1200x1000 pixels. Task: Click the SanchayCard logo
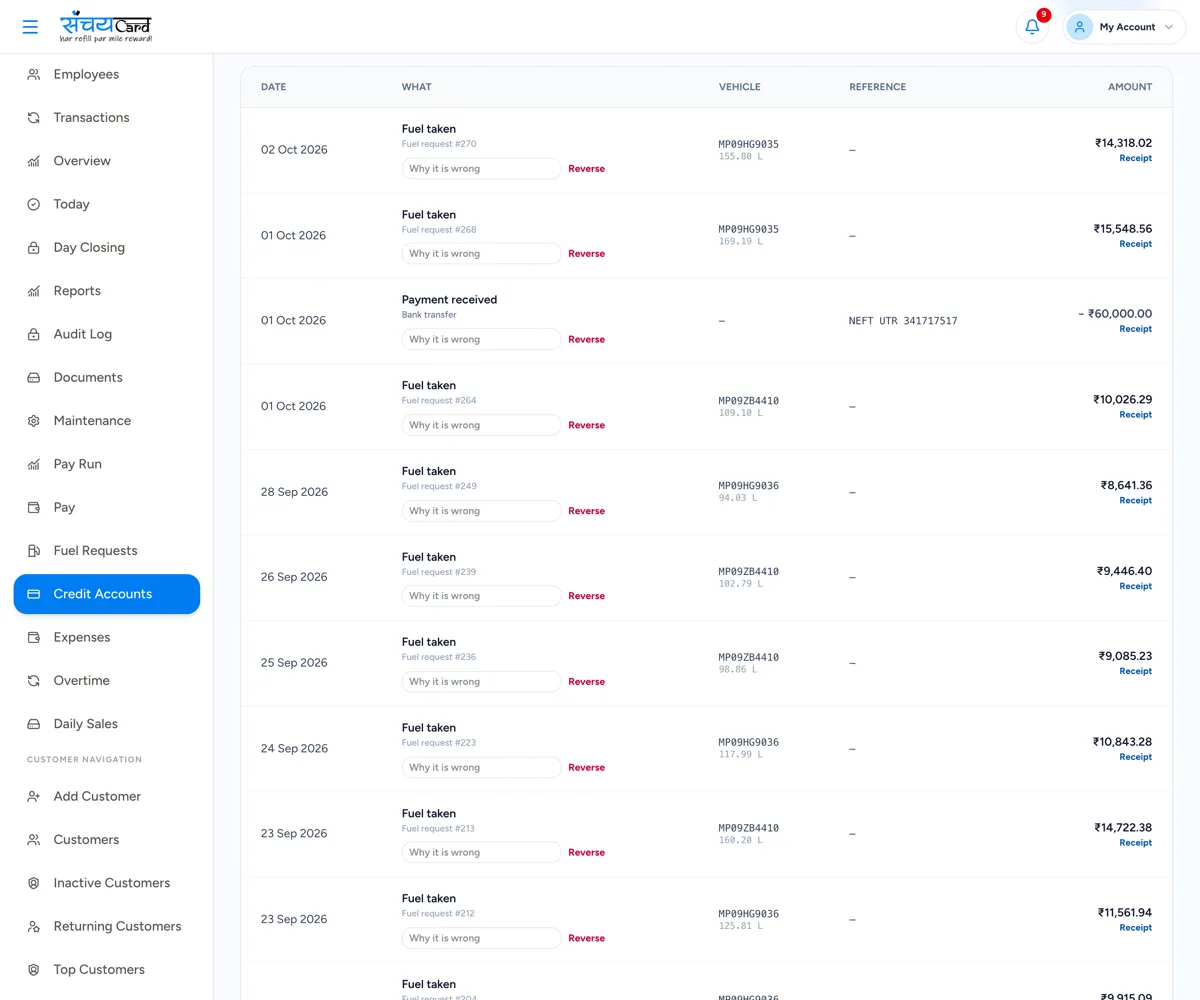pyautogui.click(x=106, y=27)
